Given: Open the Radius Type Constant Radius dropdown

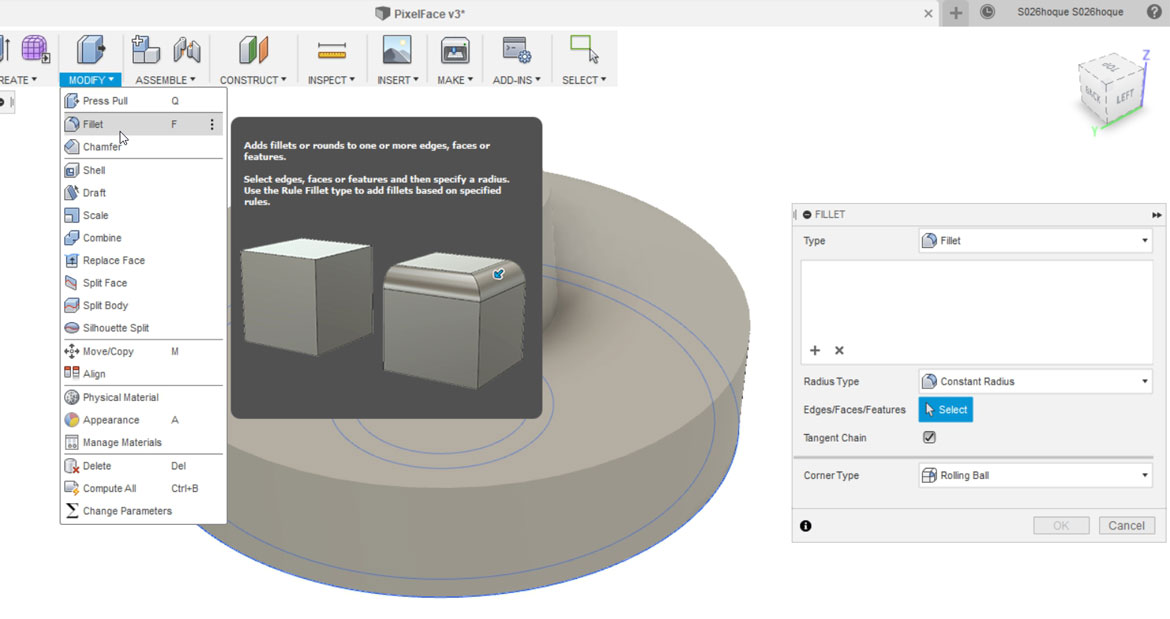Looking at the screenshot, I should [x=1035, y=382].
